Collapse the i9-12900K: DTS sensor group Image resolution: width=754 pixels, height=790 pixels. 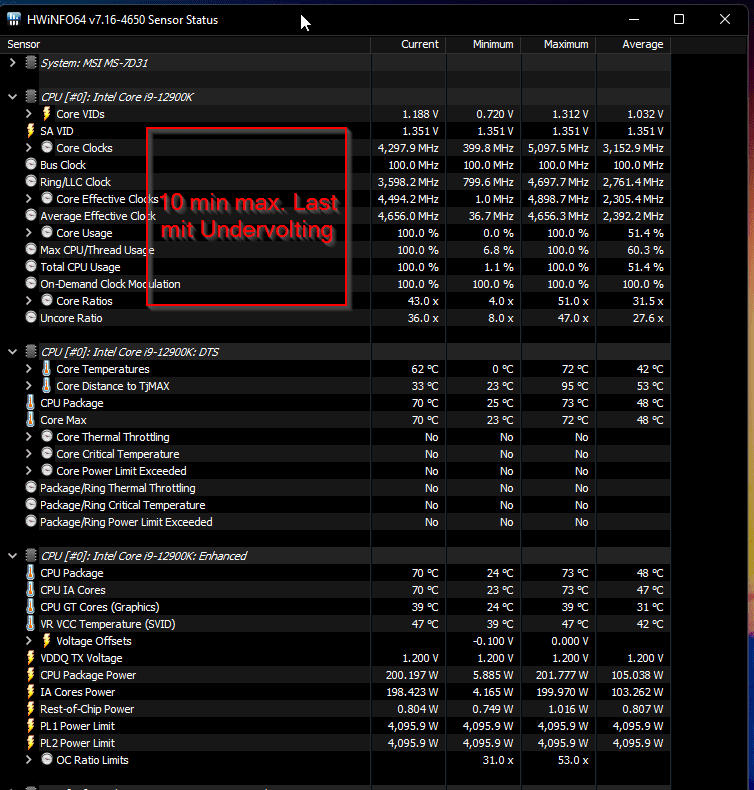13,352
